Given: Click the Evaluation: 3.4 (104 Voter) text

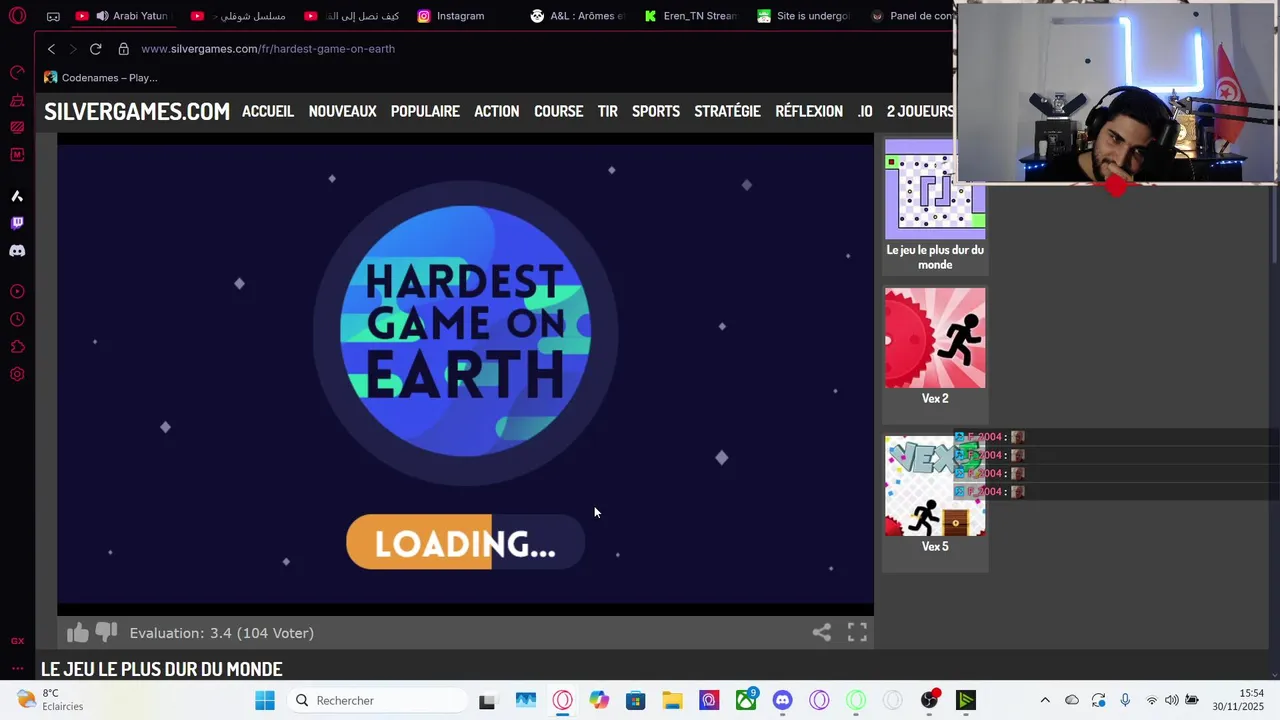Looking at the screenshot, I should (x=222, y=633).
